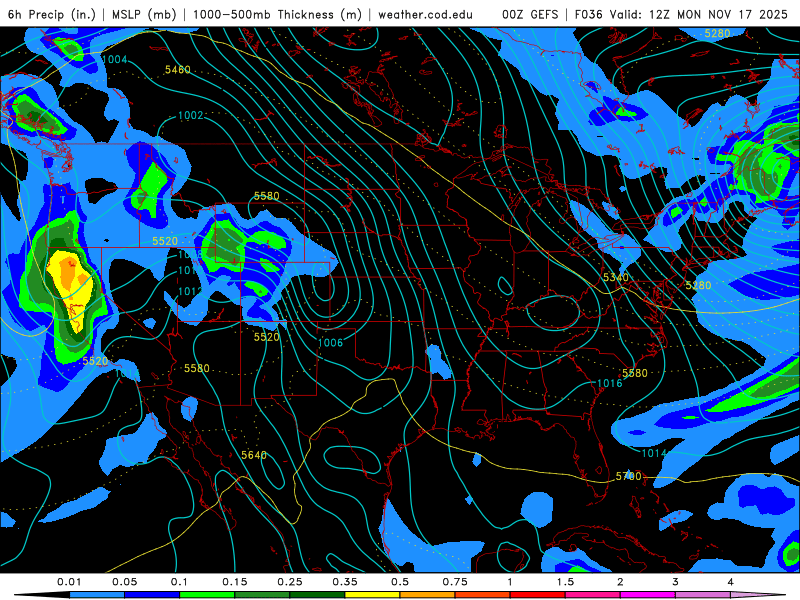800x600 pixels.
Task: Click the 0.25 legend scale value
Action: pos(290,582)
